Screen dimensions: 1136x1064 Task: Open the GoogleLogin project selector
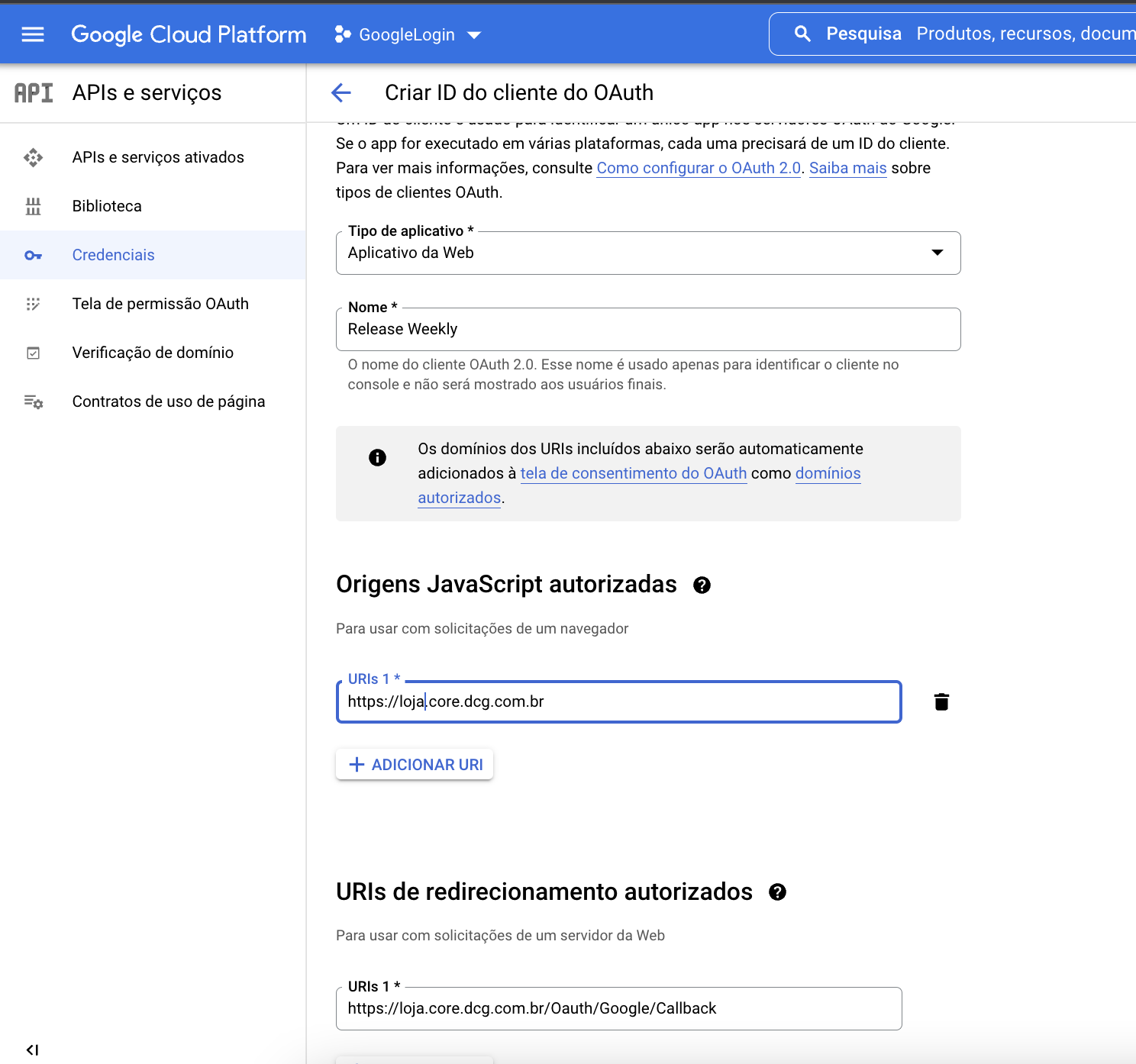tap(408, 34)
